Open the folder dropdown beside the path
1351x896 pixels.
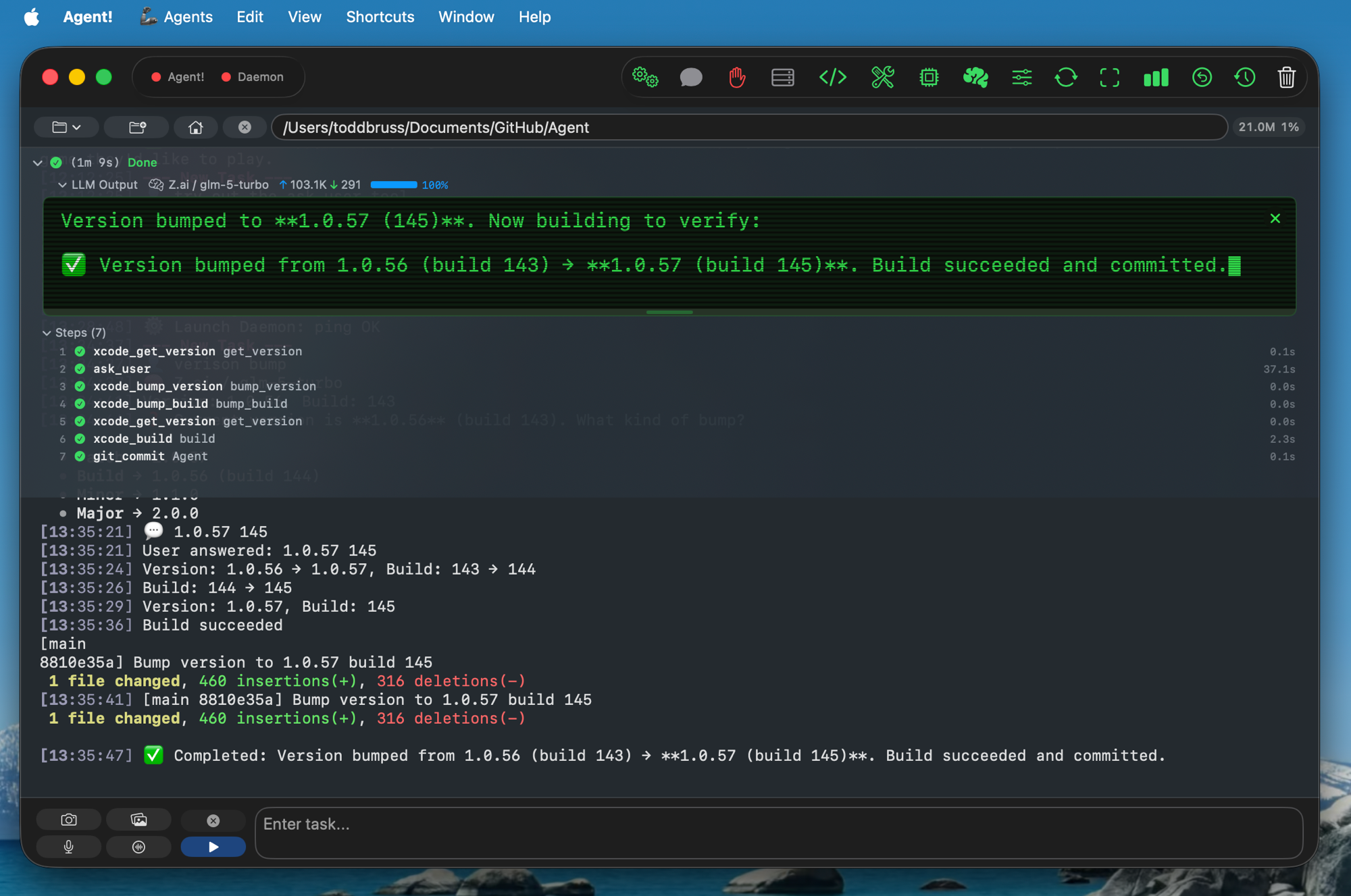[66, 127]
